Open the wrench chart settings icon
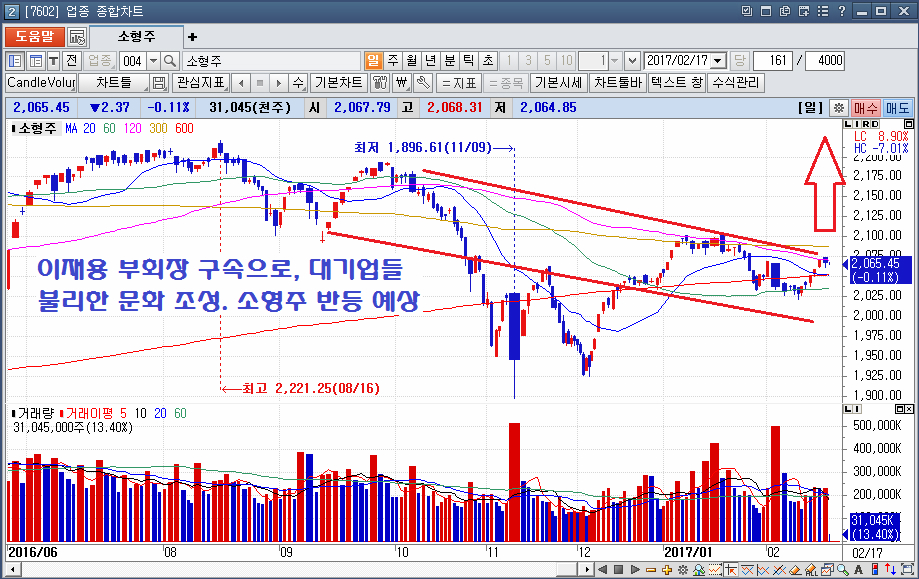Screen dimensions: 919x579 pos(422,83)
